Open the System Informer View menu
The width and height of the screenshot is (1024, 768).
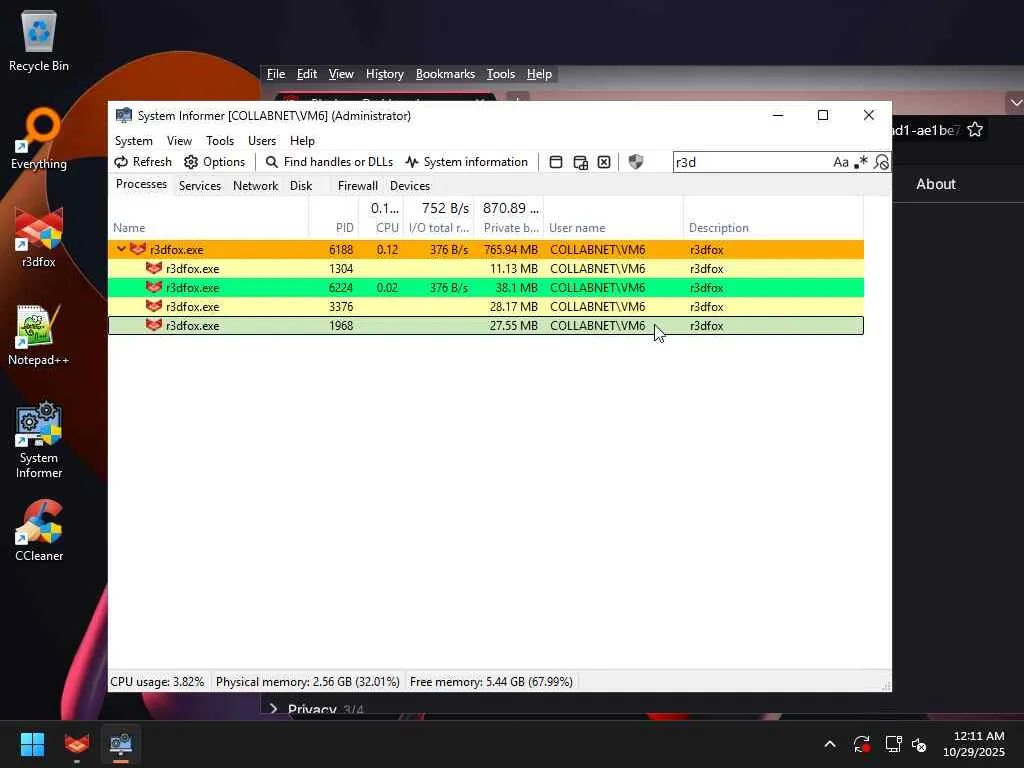click(x=179, y=141)
